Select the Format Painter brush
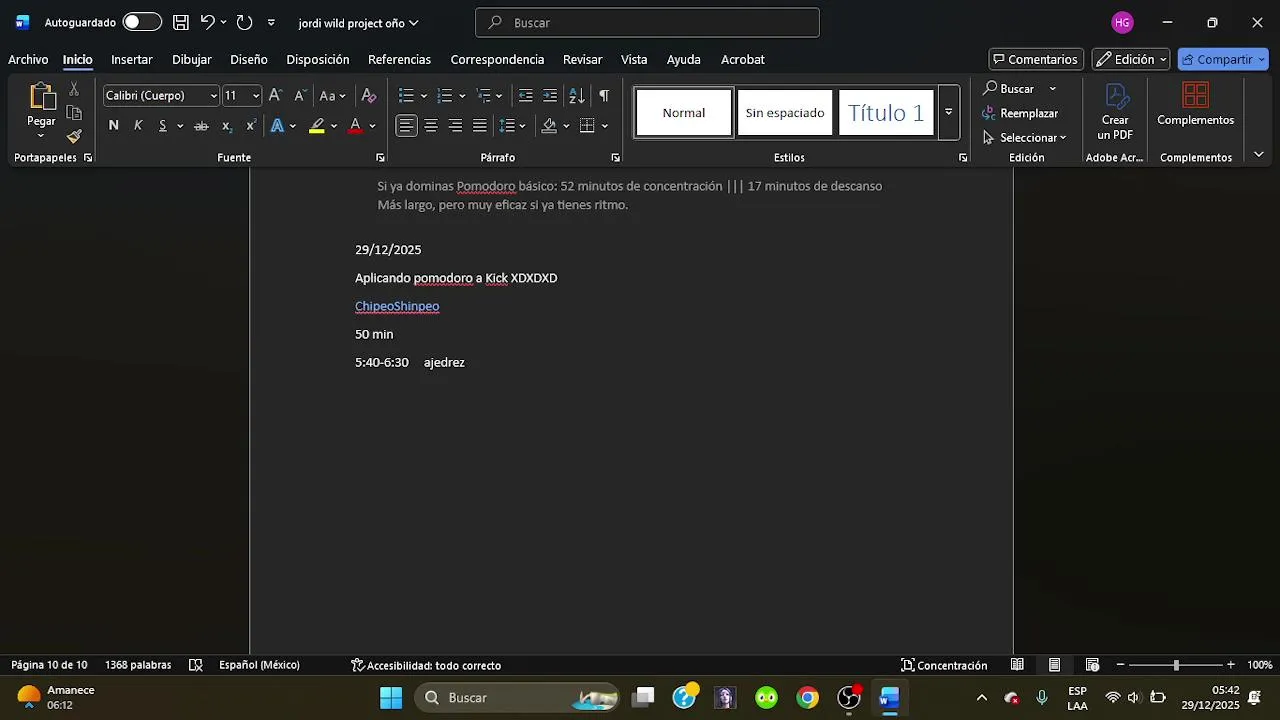The width and height of the screenshot is (1280, 720). [x=74, y=136]
